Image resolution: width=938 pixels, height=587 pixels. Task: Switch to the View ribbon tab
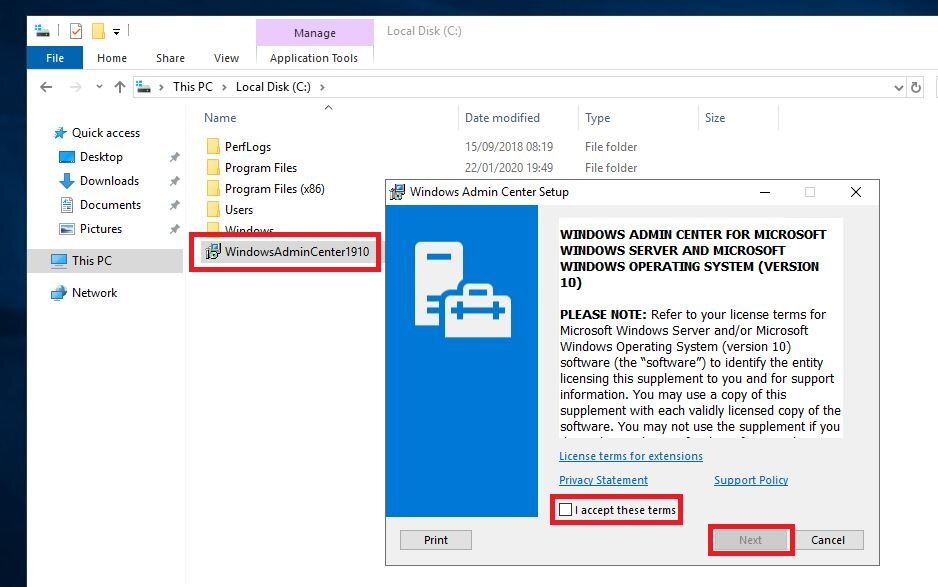point(226,58)
